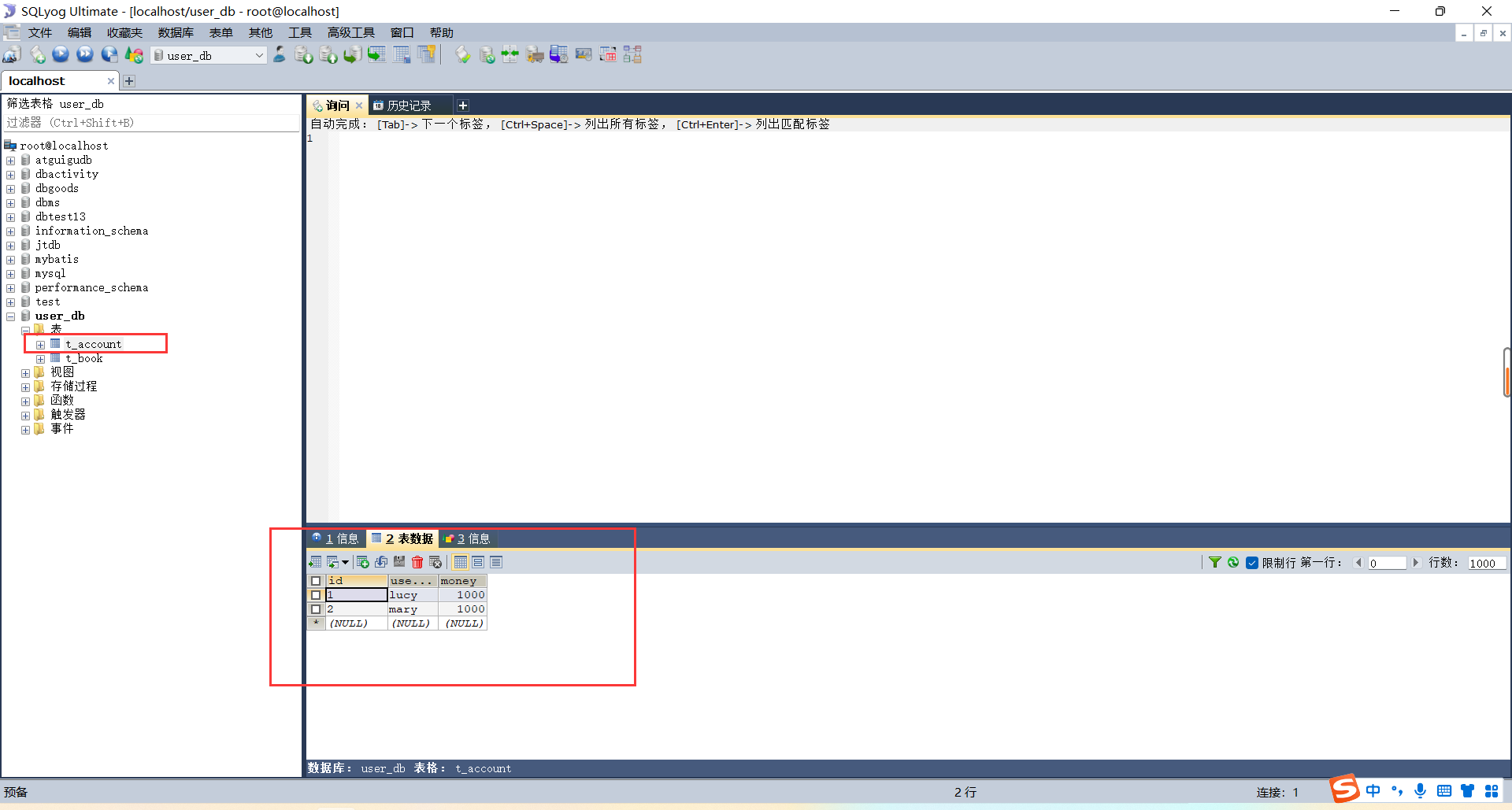Click the new query editor icon

37,55
